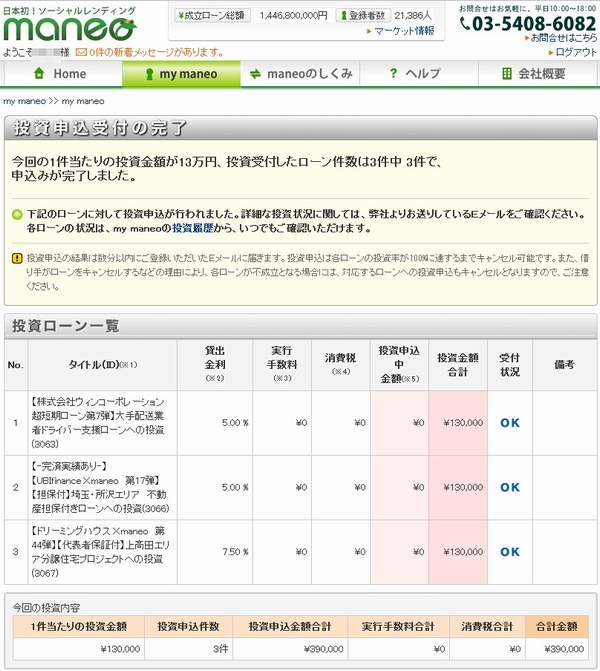Click first my maneo breadcrumb link

(x=24, y=101)
